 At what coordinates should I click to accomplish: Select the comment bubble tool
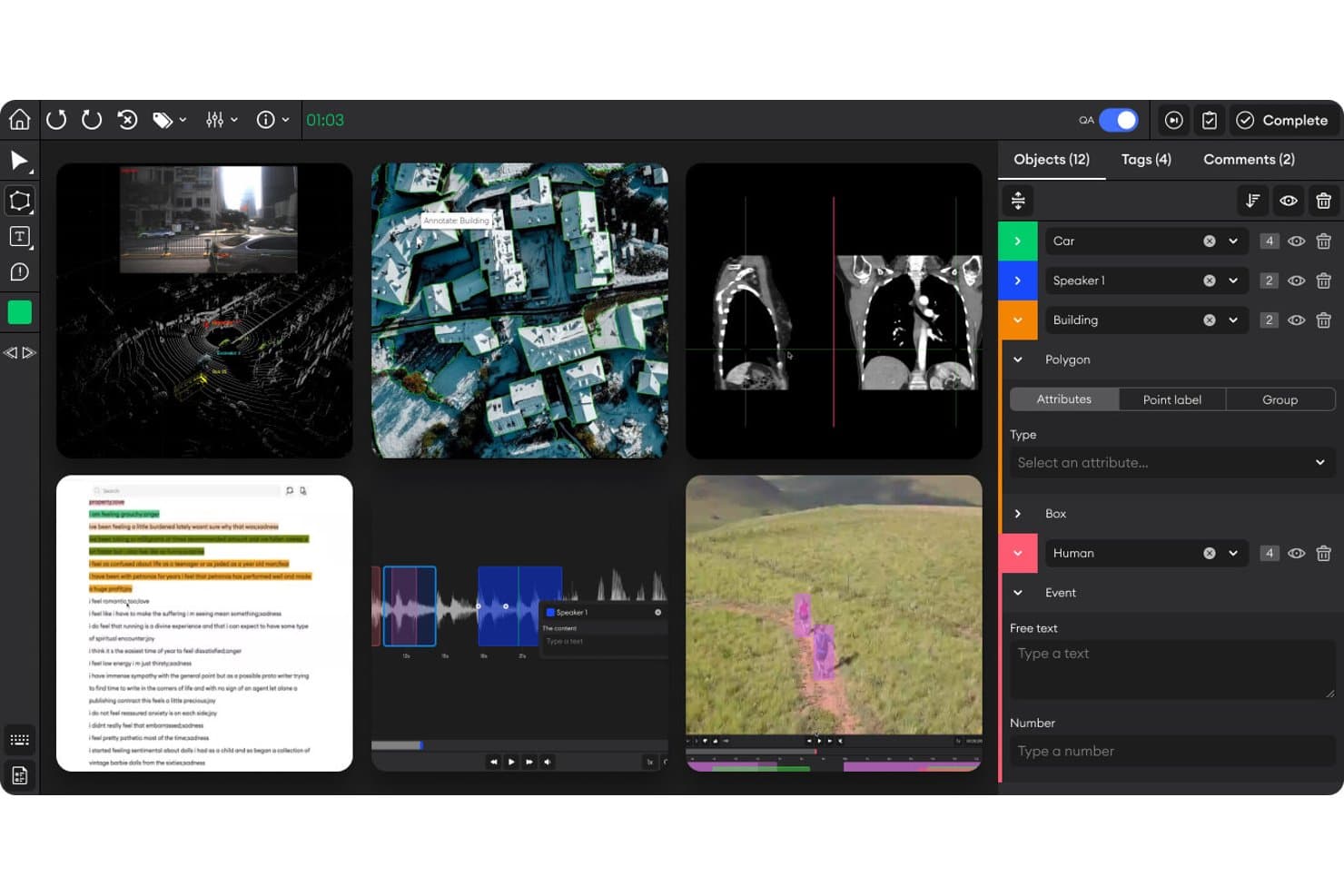[20, 272]
